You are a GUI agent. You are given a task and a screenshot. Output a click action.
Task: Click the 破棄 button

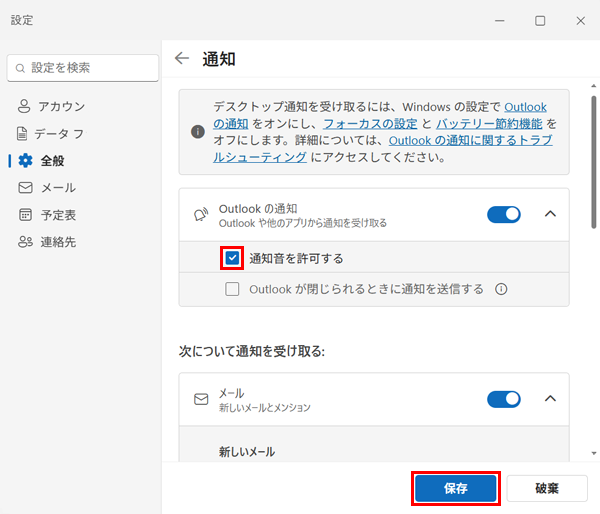[x=547, y=488]
